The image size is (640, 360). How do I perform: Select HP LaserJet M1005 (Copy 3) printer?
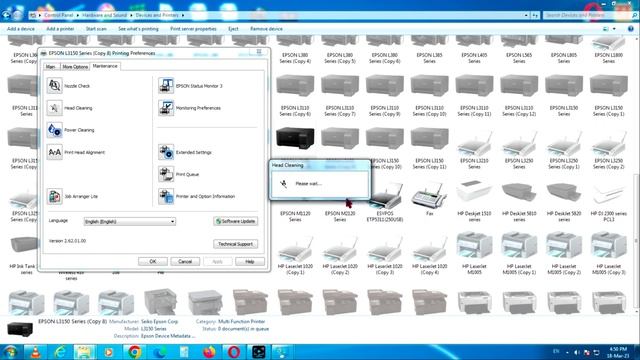609,253
